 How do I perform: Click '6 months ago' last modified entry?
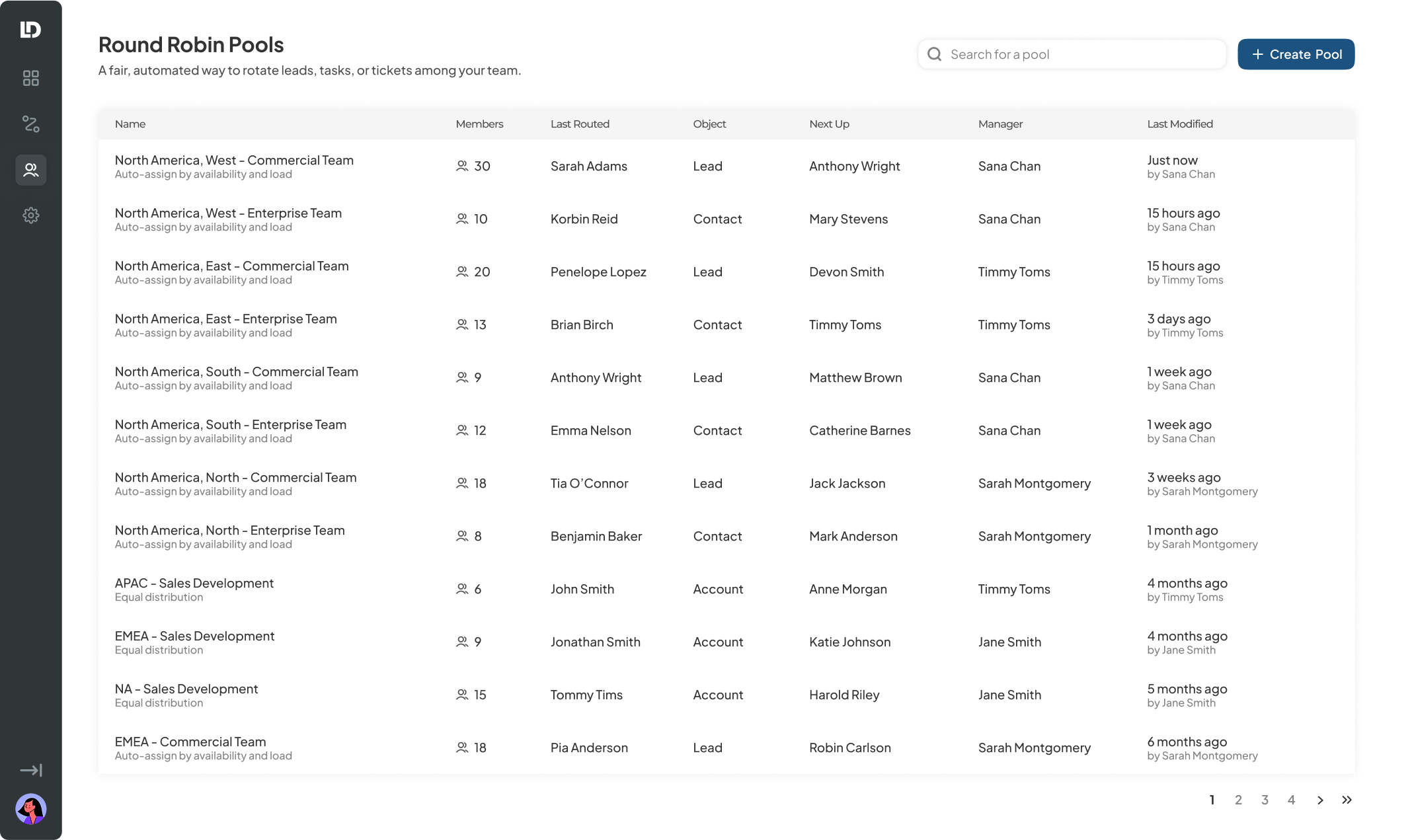point(1187,742)
